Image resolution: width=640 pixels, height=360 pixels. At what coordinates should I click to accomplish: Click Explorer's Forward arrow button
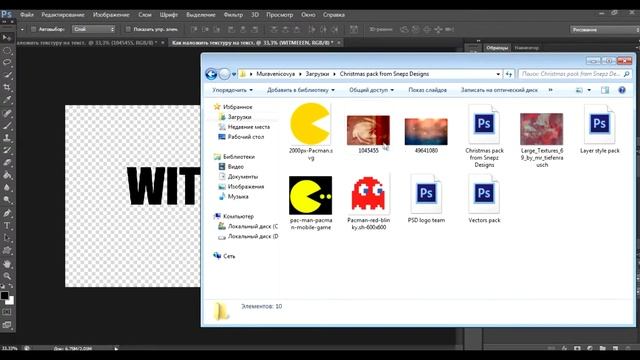pyautogui.click(x=224, y=74)
